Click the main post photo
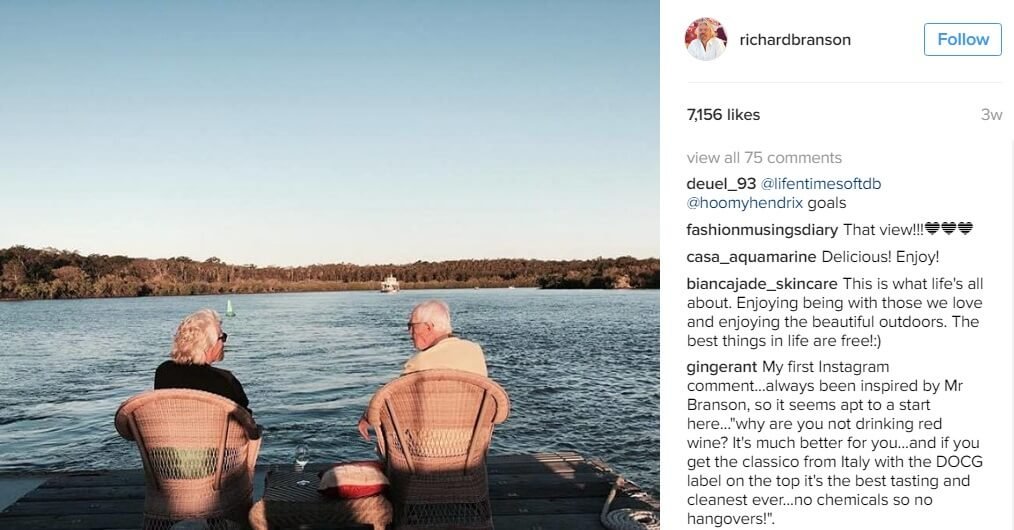The image size is (1014, 530). (x=330, y=265)
